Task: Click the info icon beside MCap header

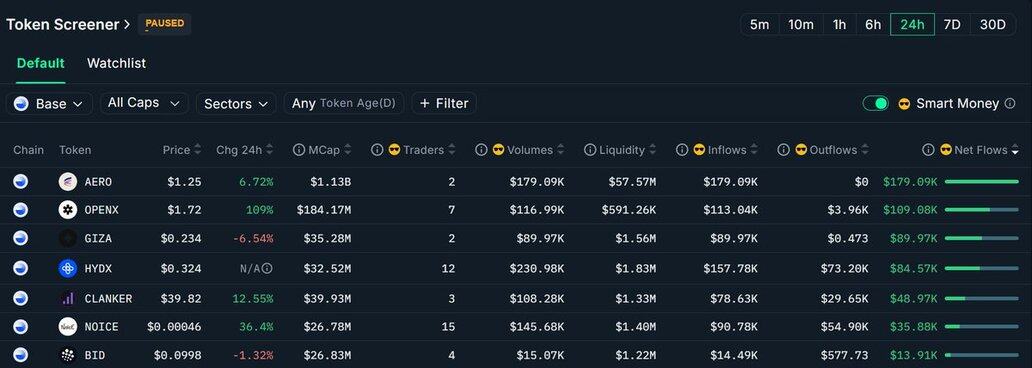Action: (299, 150)
